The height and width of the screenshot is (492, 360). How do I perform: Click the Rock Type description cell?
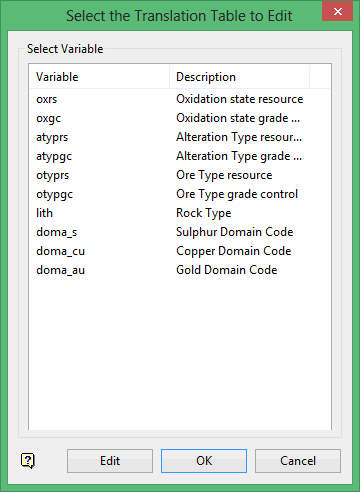click(204, 213)
